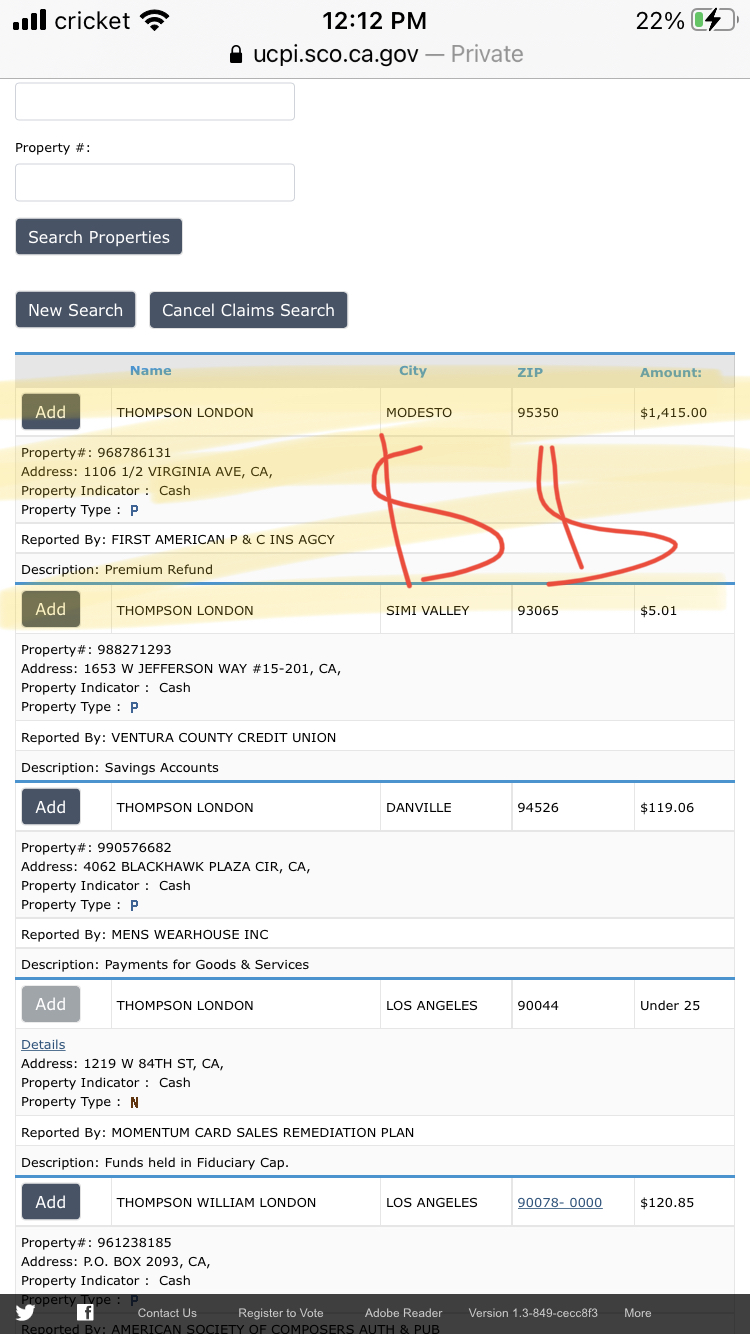Sort by the Name column header
Viewport: 750px width, 1334px height.
click(151, 370)
